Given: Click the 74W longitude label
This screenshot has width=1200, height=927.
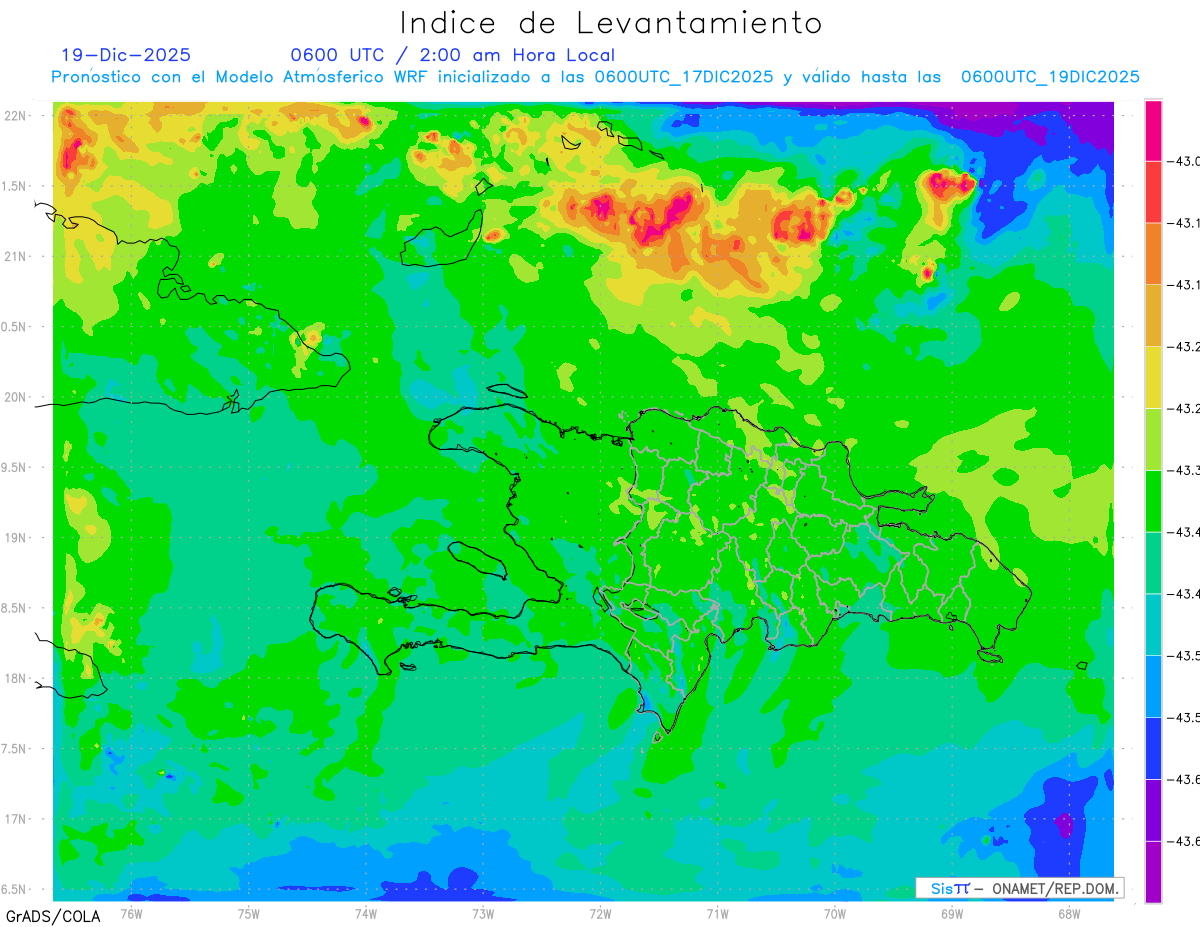Looking at the screenshot, I should pyautogui.click(x=366, y=913).
